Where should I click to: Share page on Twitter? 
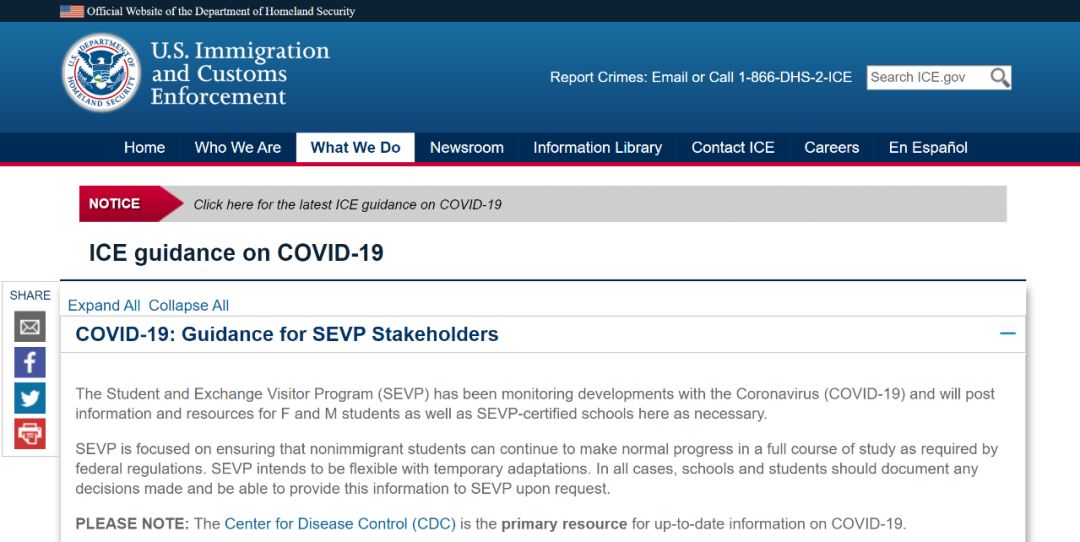30,398
